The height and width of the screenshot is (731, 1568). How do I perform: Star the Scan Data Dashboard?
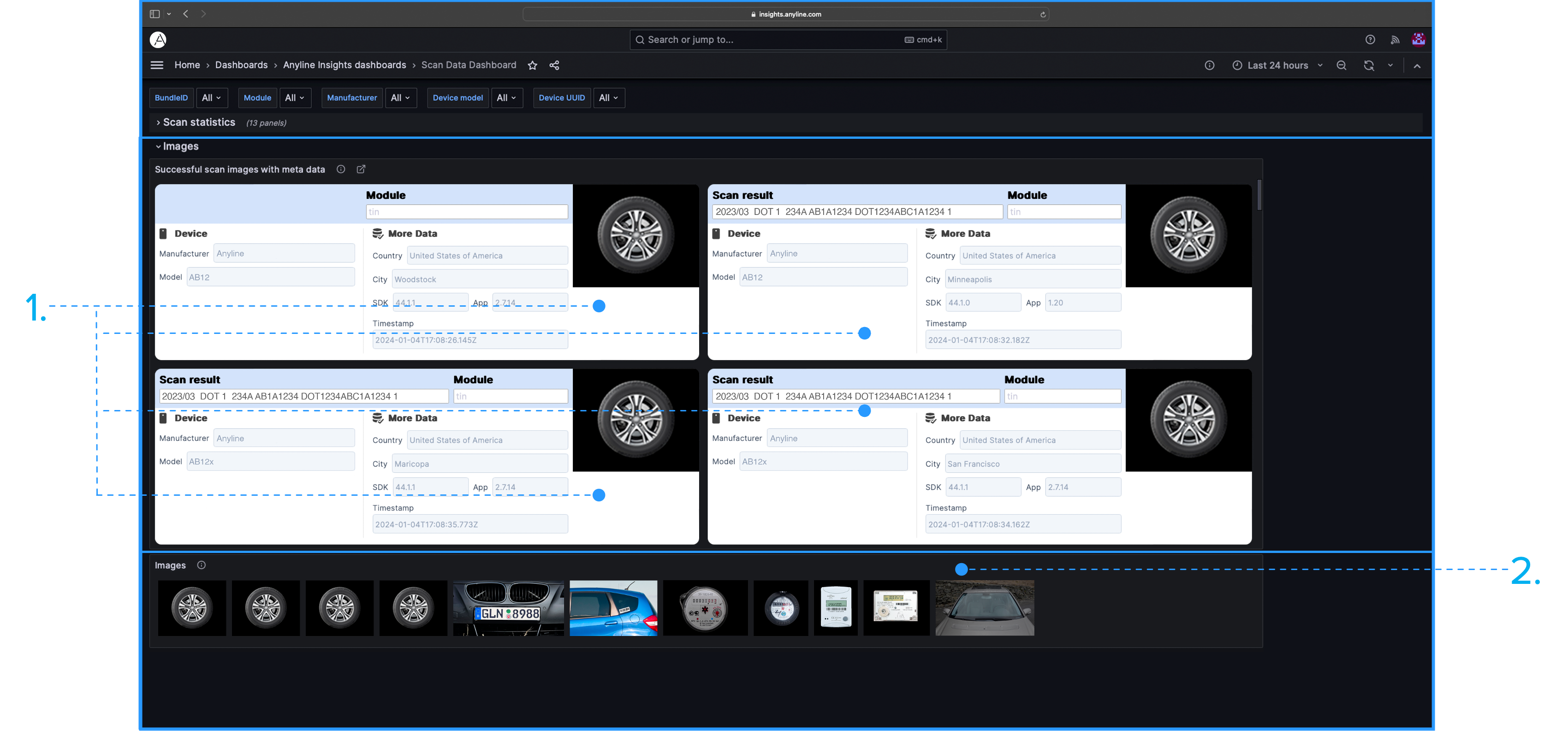tap(533, 65)
